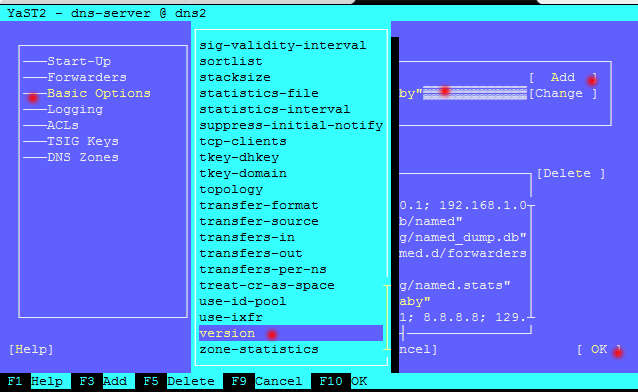Choose sig-validity-interval from option list
The height and width of the screenshot is (392, 638).
291,45
